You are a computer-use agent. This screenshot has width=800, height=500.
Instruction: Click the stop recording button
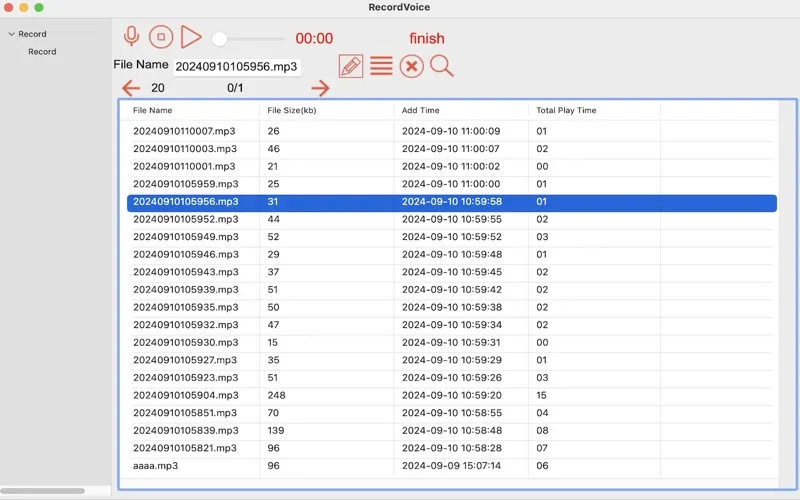(161, 37)
